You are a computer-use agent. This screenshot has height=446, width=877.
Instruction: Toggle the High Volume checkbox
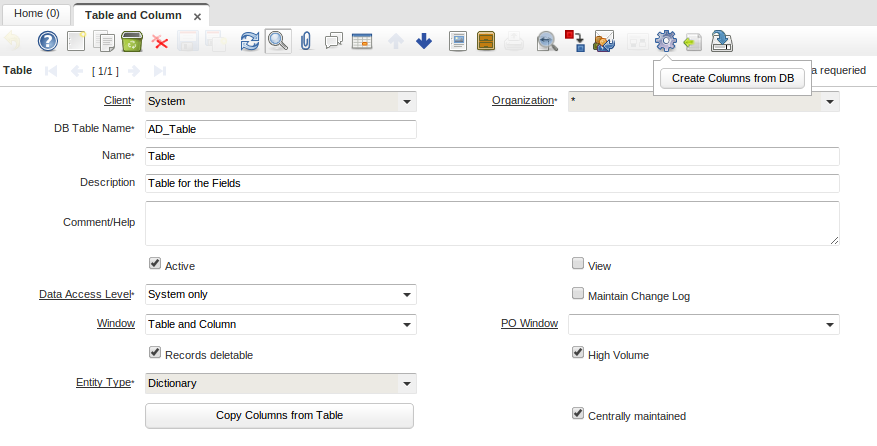578,353
